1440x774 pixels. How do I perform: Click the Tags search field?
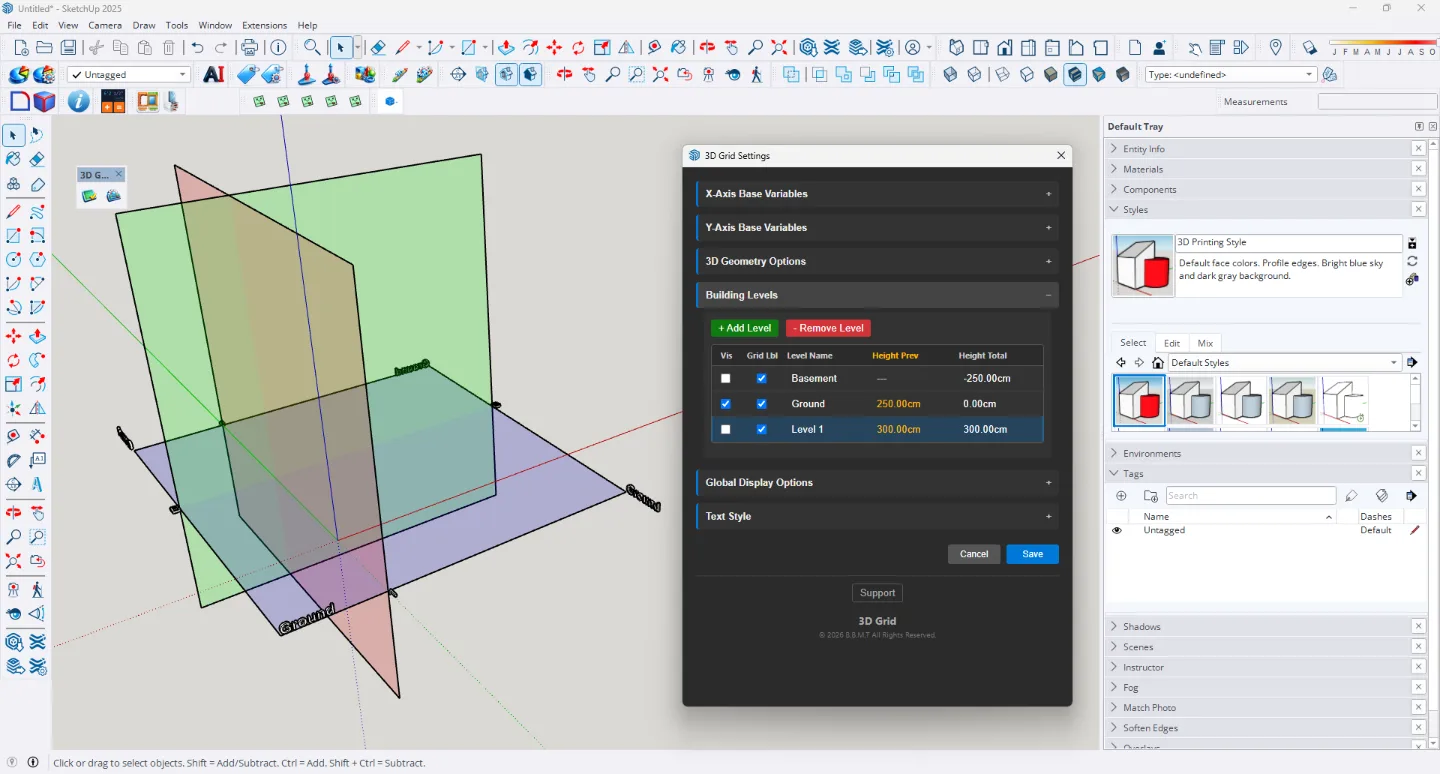pyautogui.click(x=1250, y=496)
